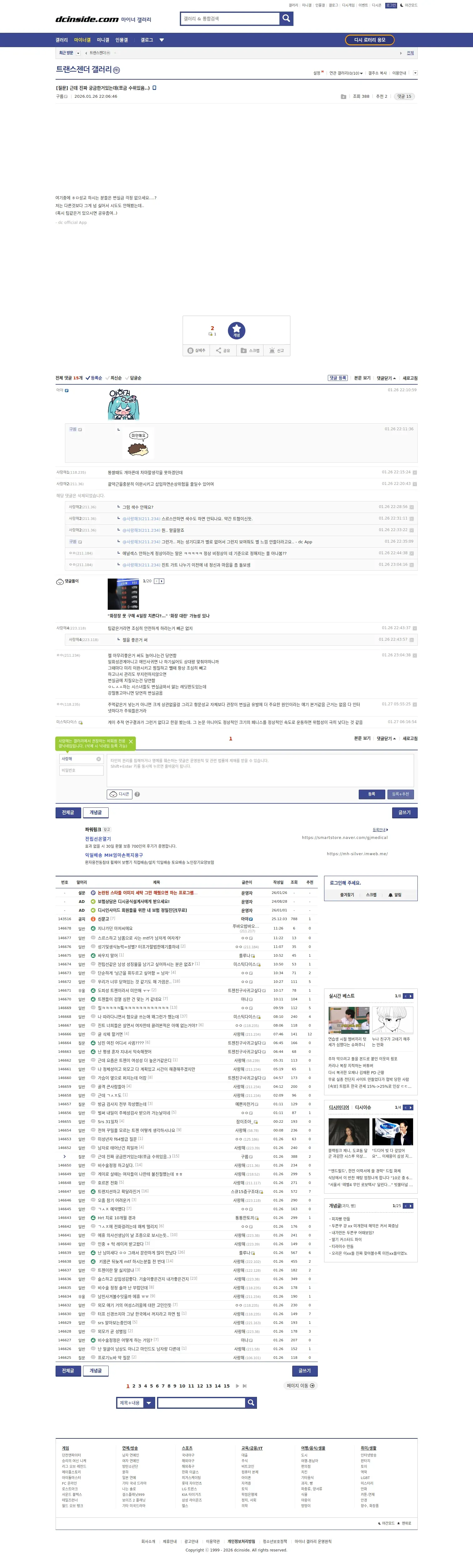473x1568 pixels.
Task: Switch to 디시이슈 tab
Action: (x=363, y=1107)
